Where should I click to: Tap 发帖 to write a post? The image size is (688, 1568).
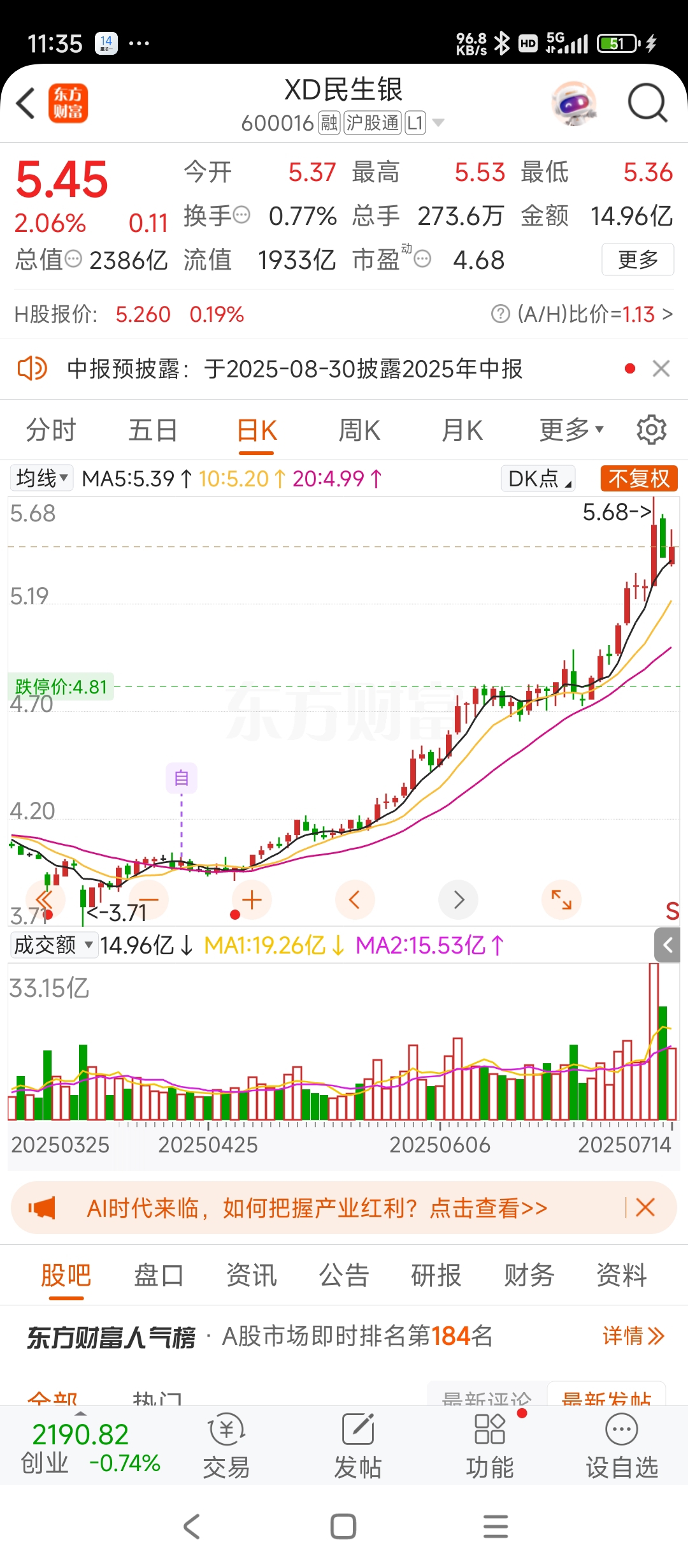click(358, 1446)
